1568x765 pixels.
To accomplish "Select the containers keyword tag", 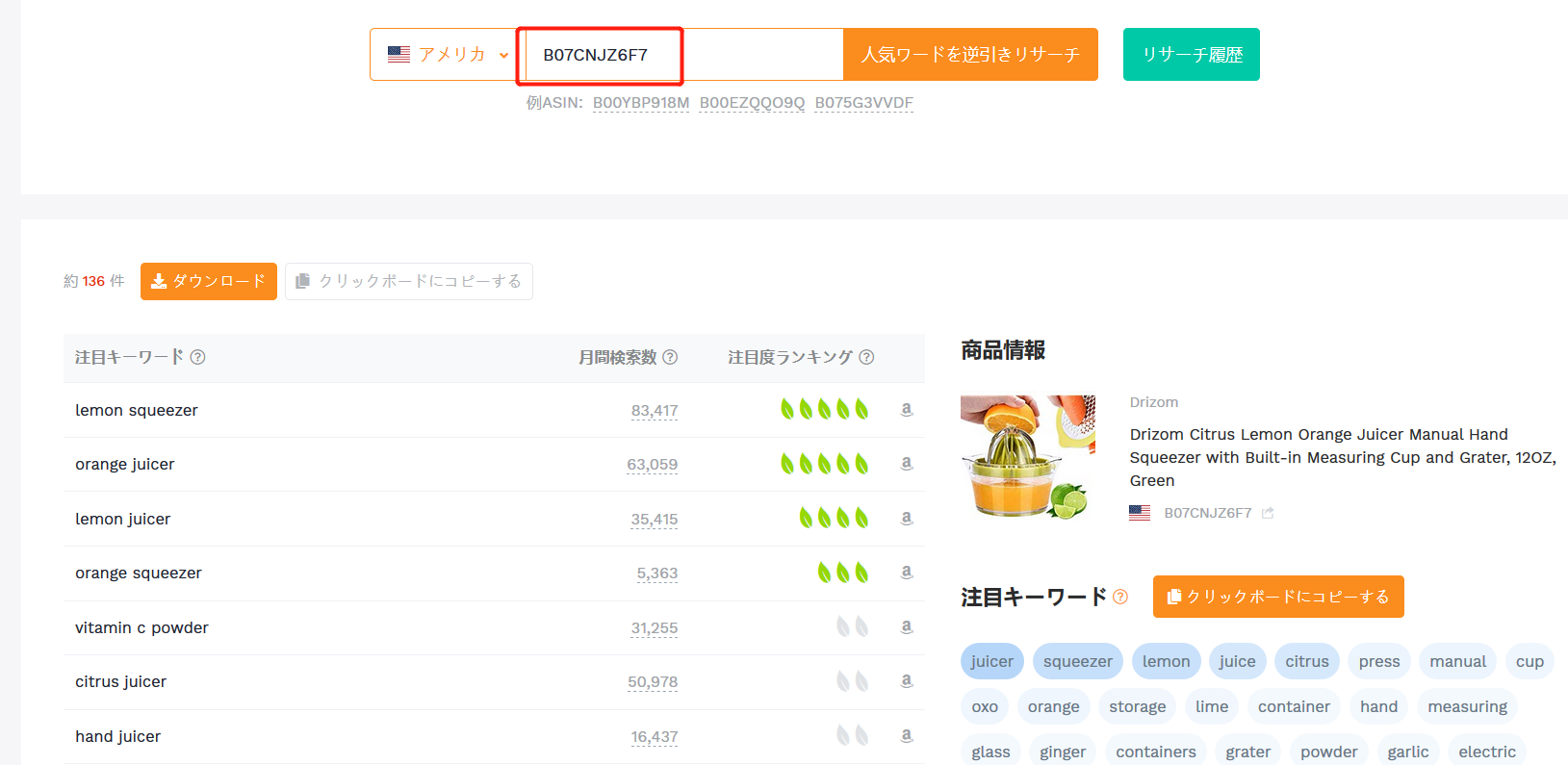I will click(x=1156, y=752).
